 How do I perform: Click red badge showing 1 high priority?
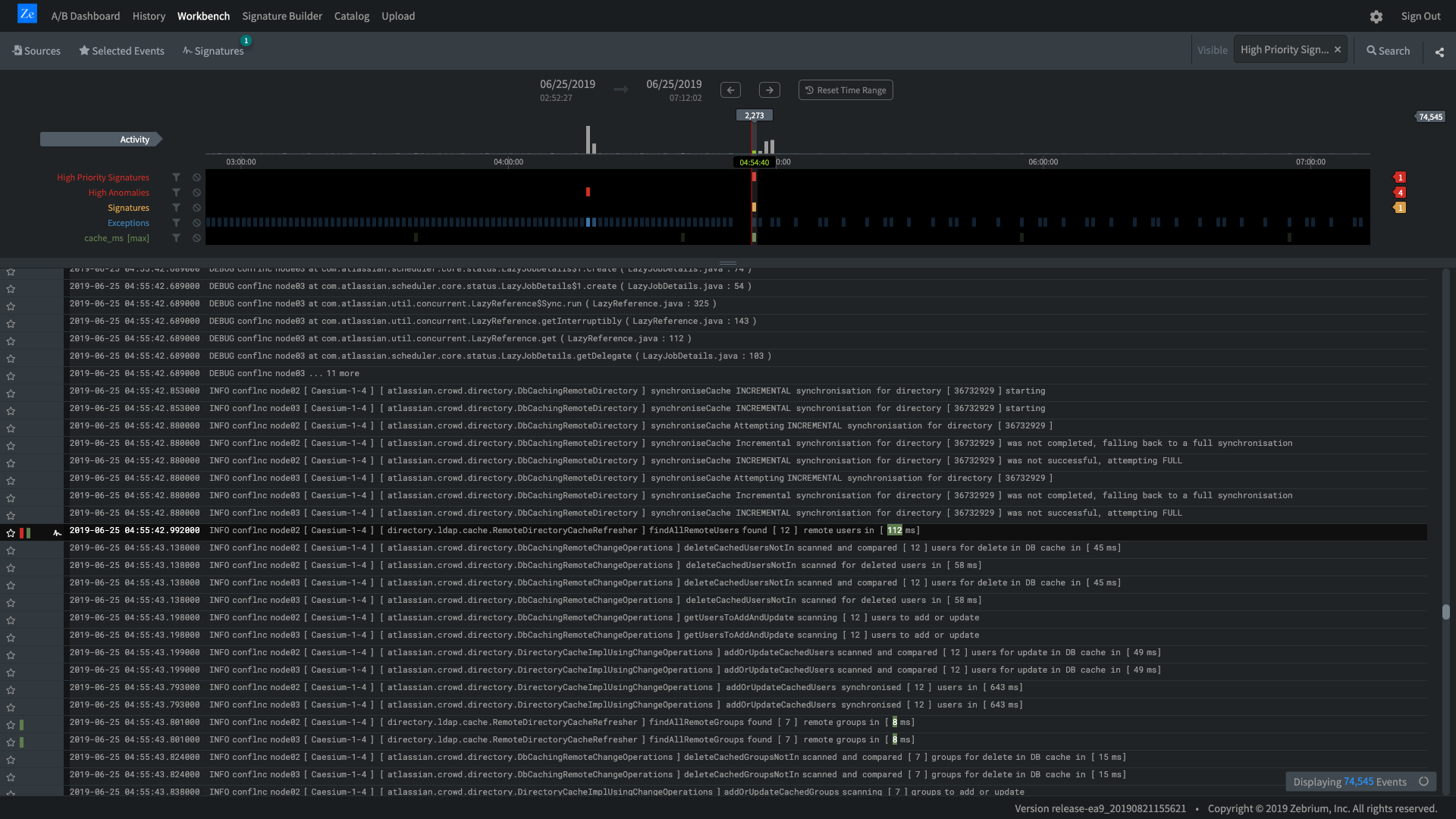point(1400,177)
